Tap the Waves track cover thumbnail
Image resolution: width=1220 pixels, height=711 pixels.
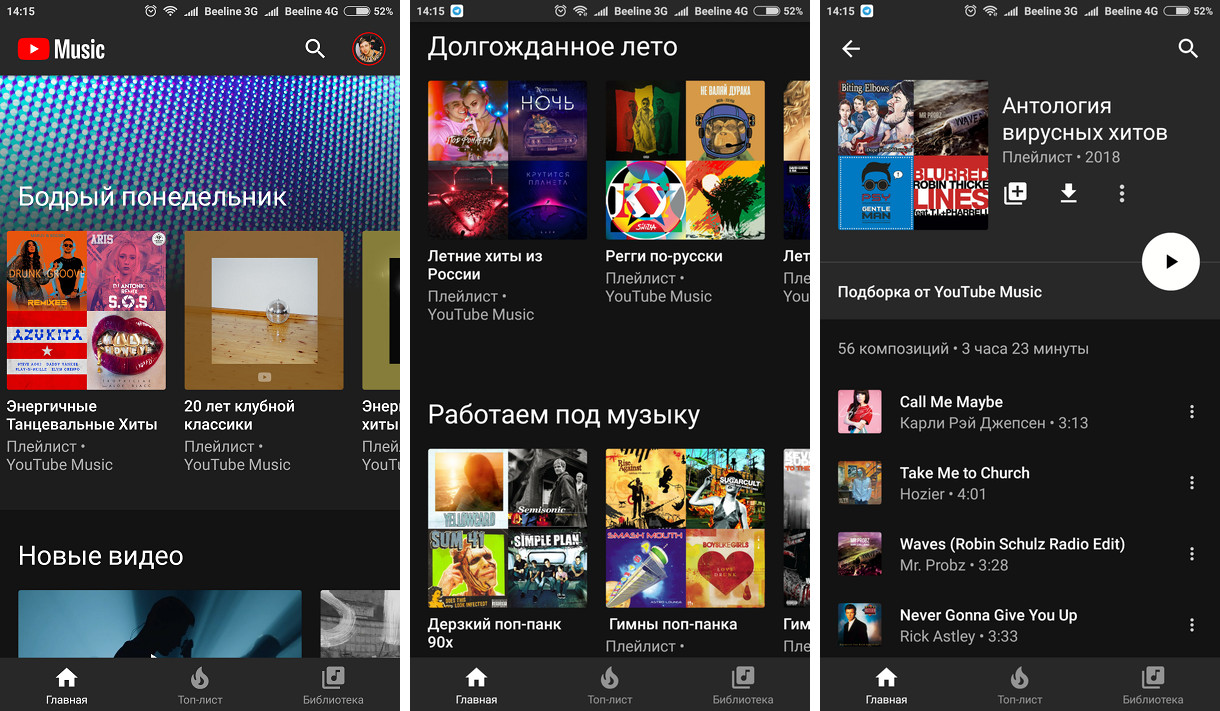coord(860,554)
